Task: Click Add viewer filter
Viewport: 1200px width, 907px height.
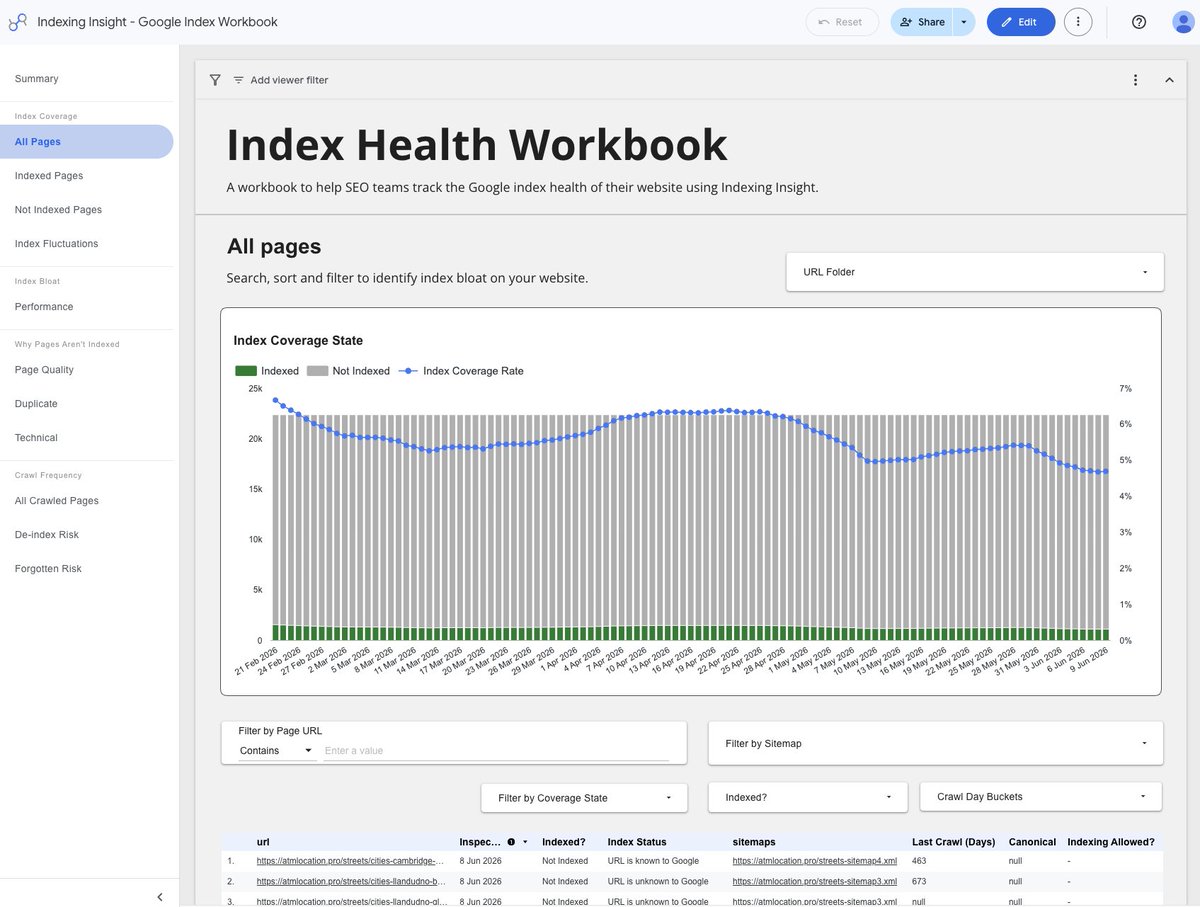Action: click(280, 80)
